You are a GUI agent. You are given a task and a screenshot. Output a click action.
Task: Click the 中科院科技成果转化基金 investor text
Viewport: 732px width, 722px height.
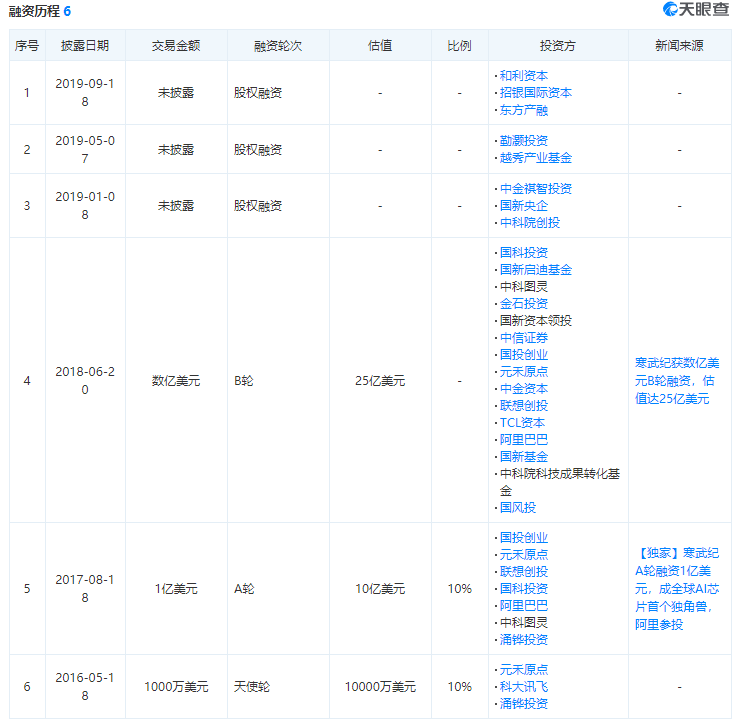click(x=560, y=482)
